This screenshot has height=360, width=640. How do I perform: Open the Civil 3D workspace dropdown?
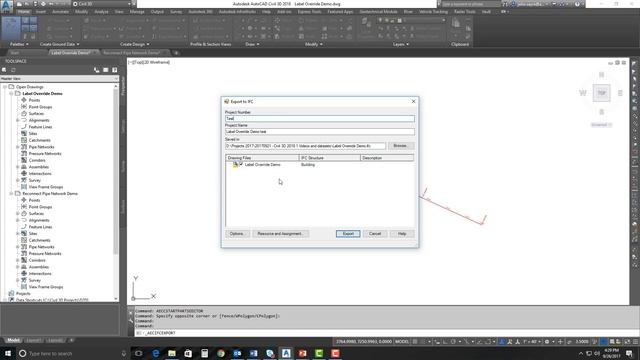[x=102, y=4]
